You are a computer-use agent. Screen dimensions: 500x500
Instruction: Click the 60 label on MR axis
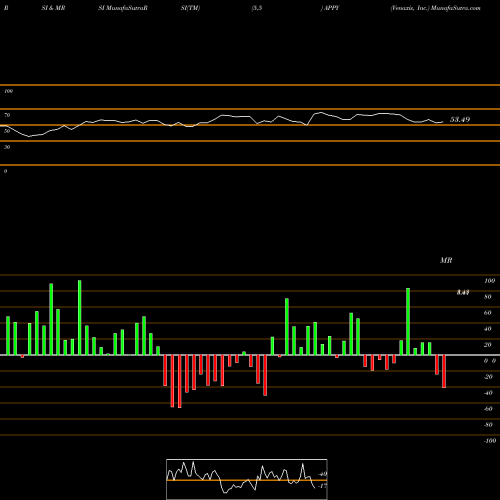[488, 313]
